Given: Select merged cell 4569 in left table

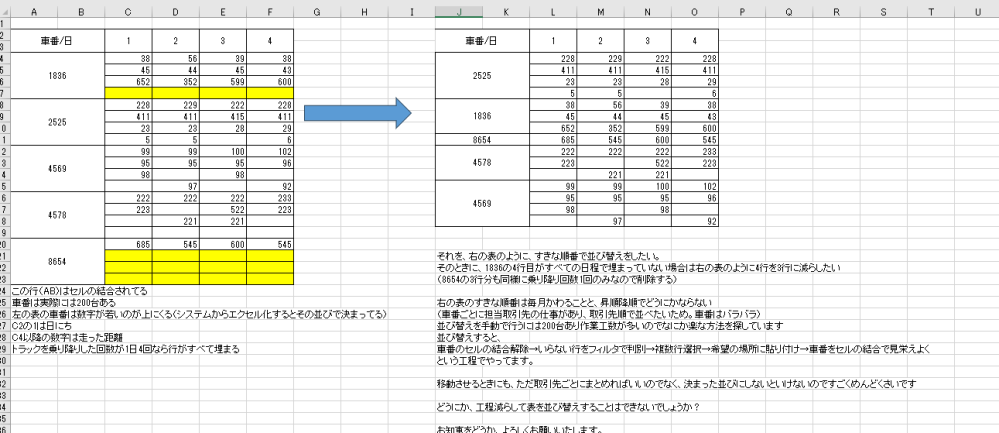Looking at the screenshot, I should 56,167.
